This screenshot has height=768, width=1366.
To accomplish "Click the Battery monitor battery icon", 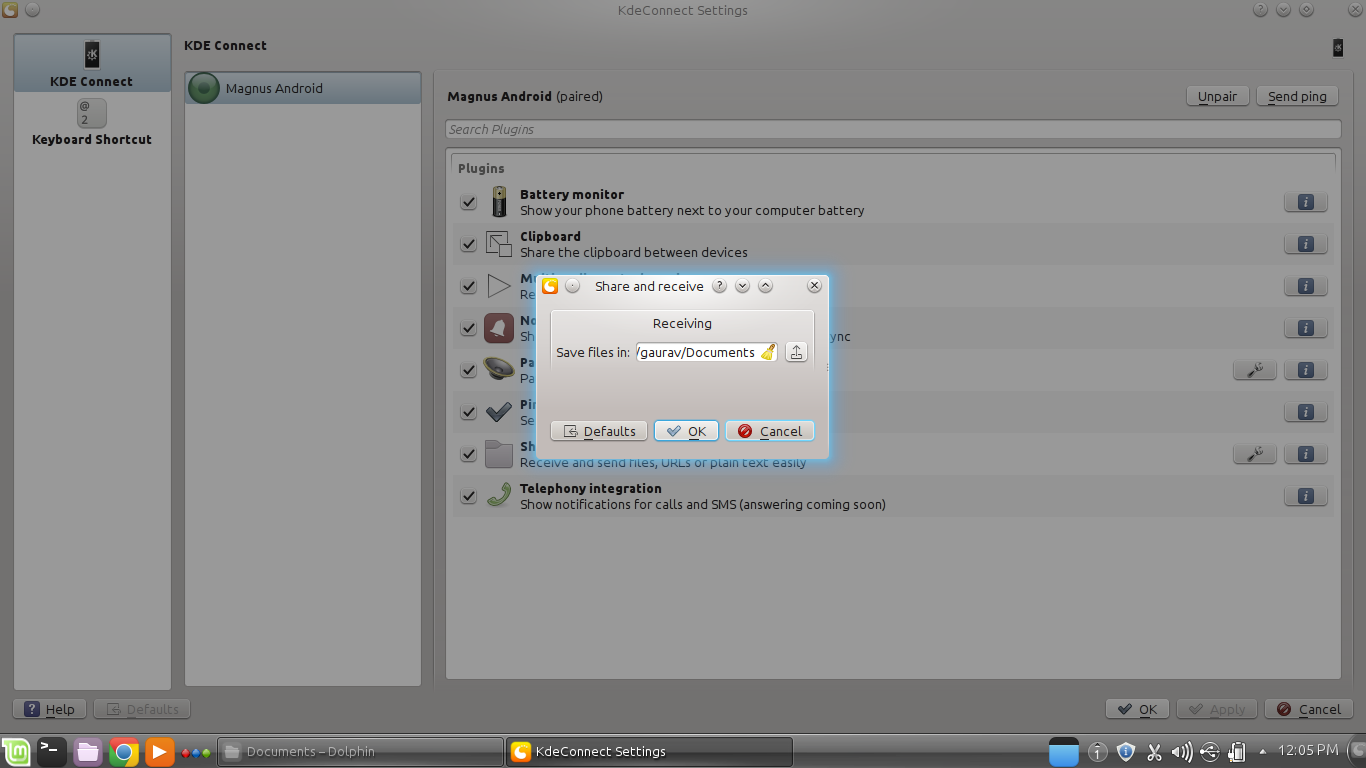I will (x=499, y=202).
